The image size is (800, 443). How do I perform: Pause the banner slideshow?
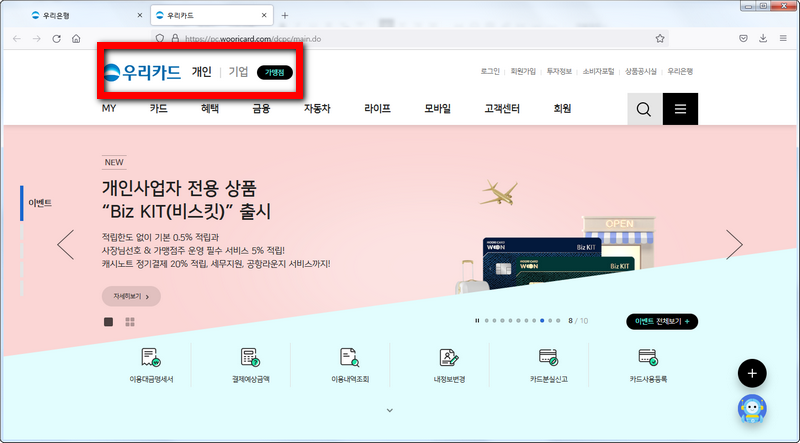(477, 321)
